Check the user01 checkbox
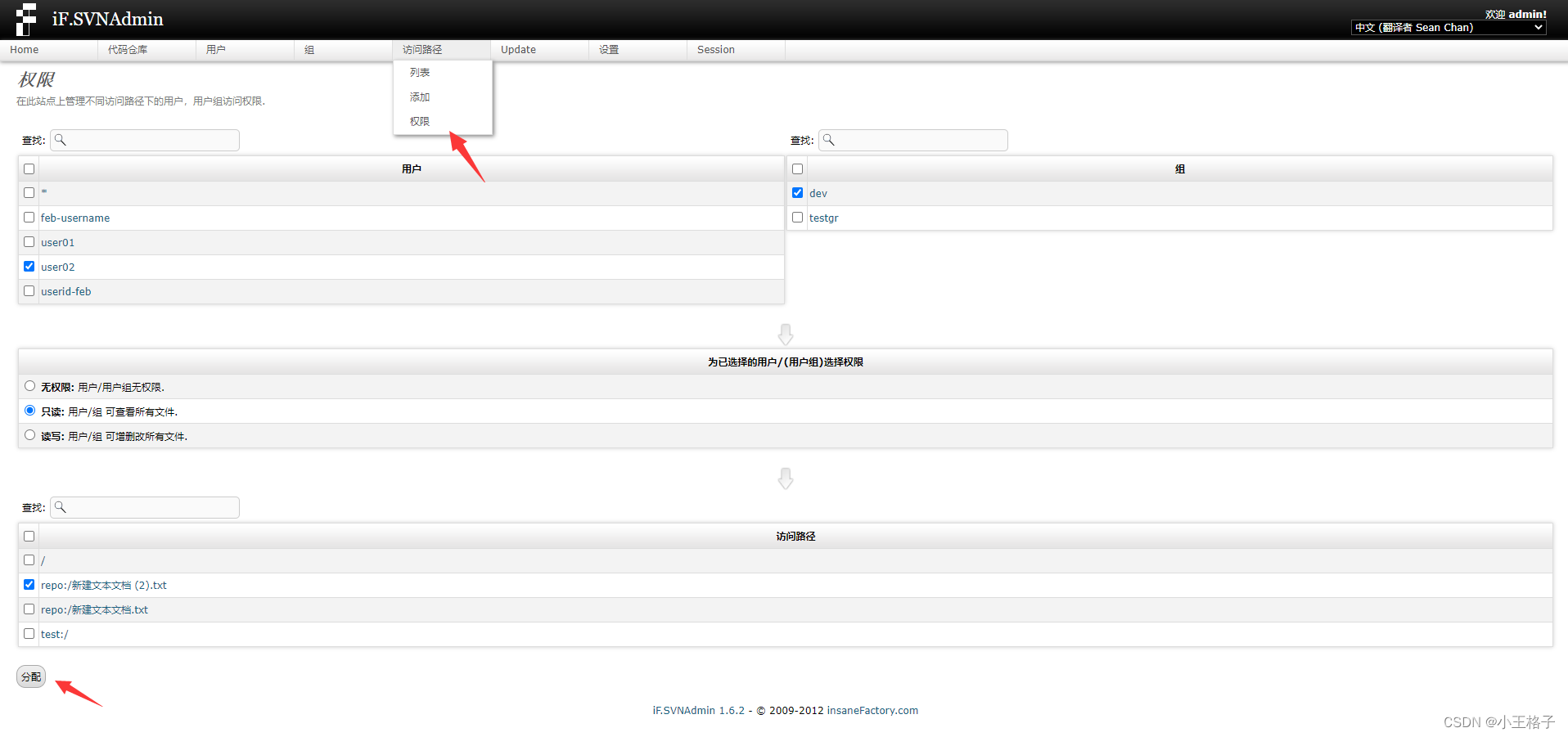1568x737 pixels. pyautogui.click(x=29, y=241)
